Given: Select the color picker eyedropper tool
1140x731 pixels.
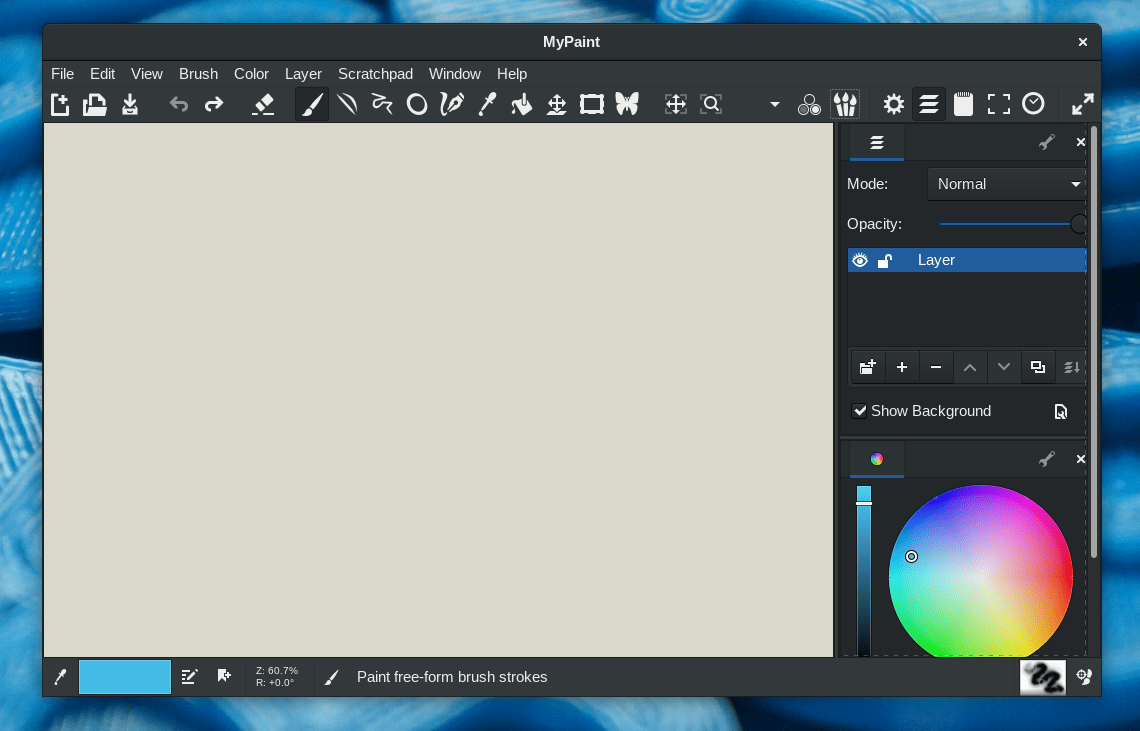Looking at the screenshot, I should pyautogui.click(x=487, y=104).
